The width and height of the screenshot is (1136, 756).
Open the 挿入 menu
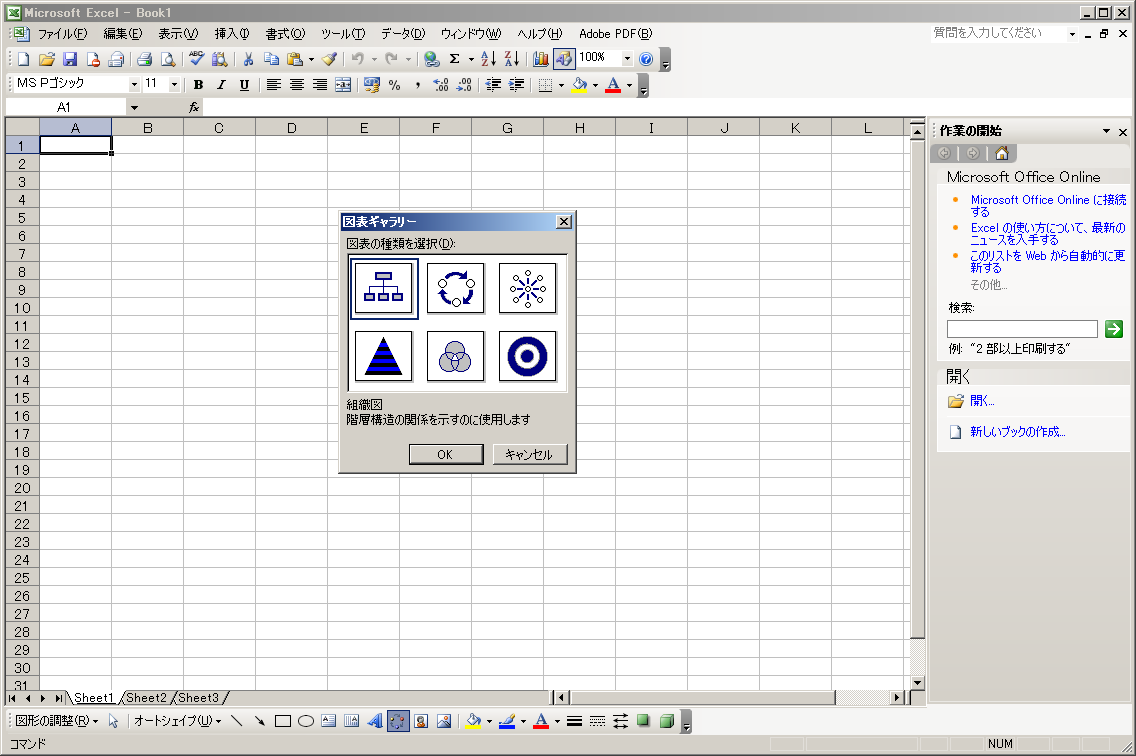click(231, 34)
